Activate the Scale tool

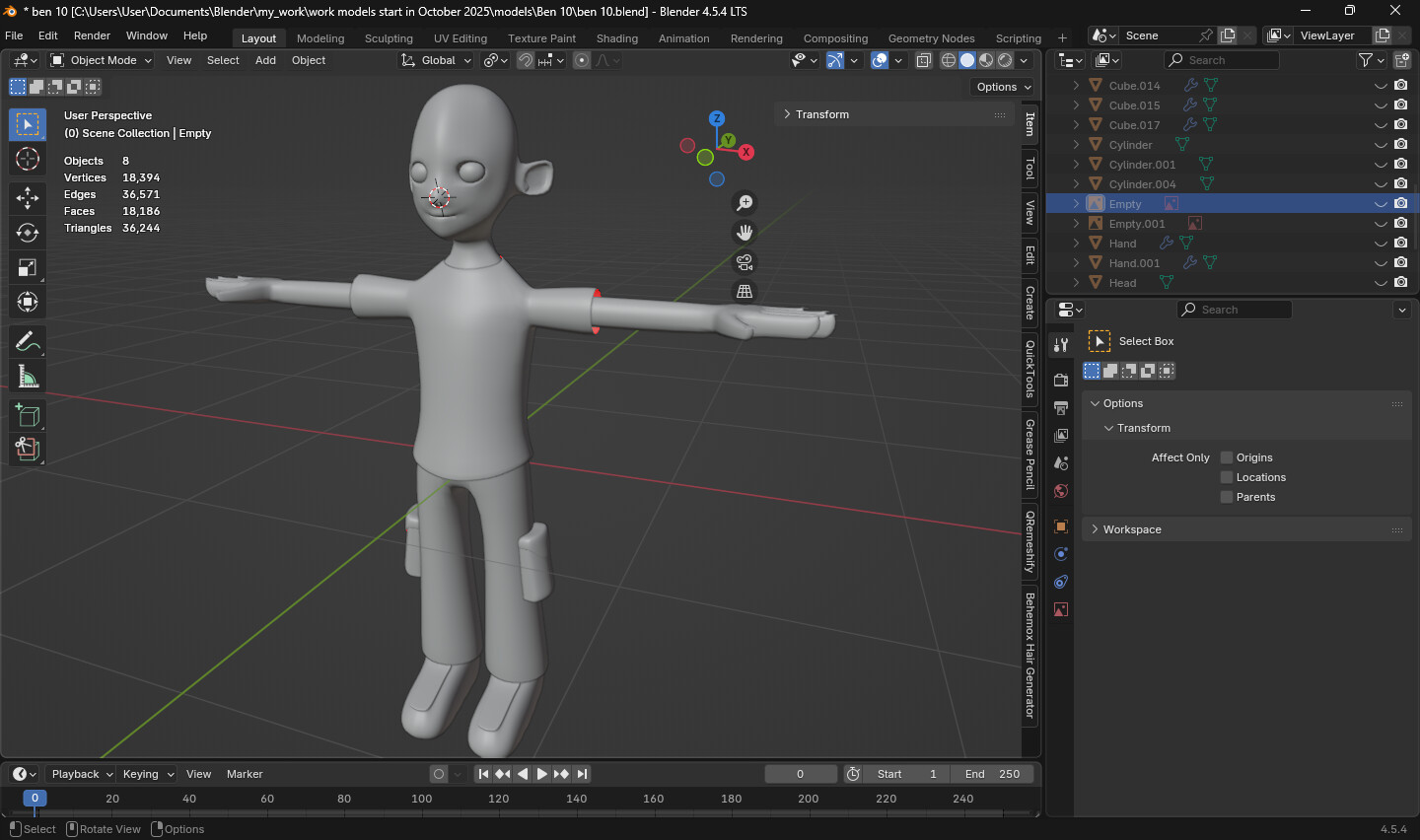click(28, 267)
